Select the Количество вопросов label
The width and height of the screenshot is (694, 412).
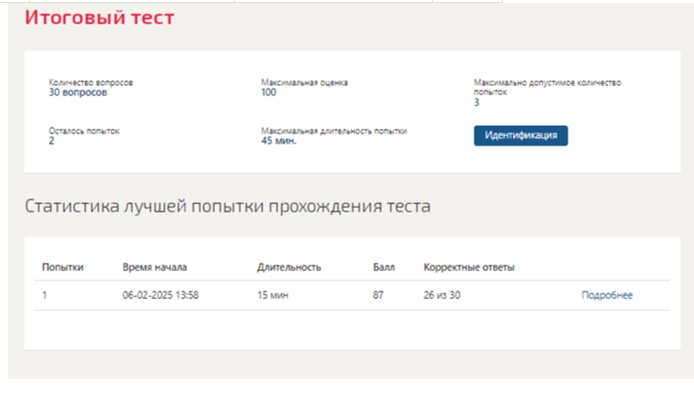[91, 82]
